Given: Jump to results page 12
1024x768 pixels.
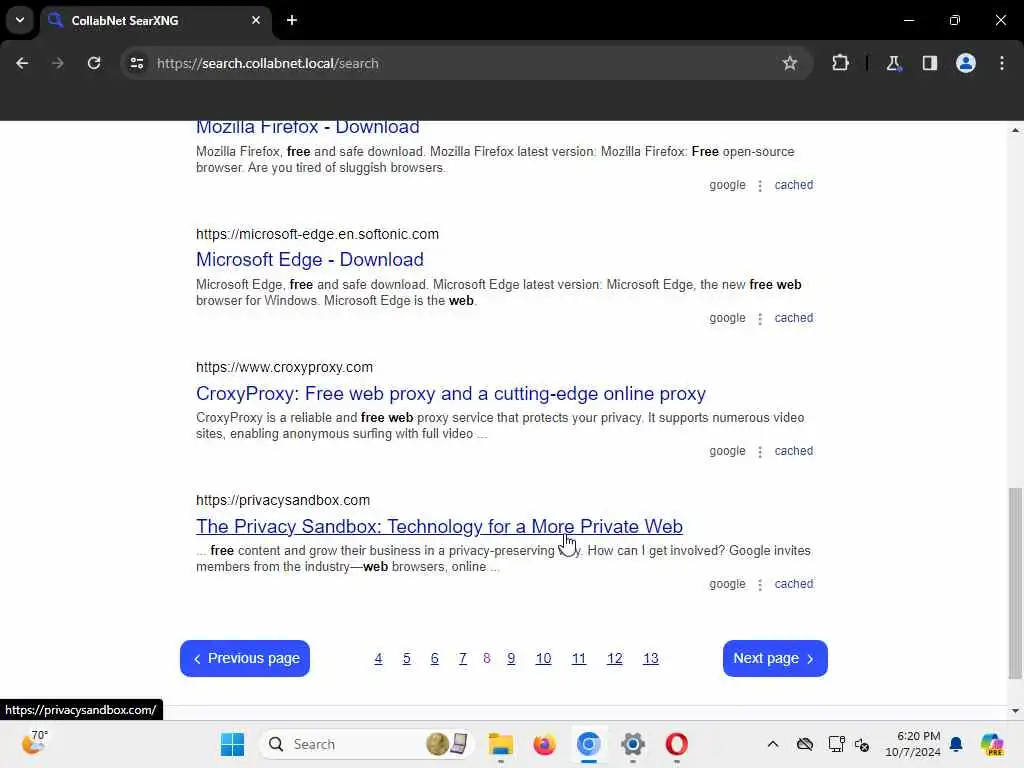Looking at the screenshot, I should [x=615, y=658].
